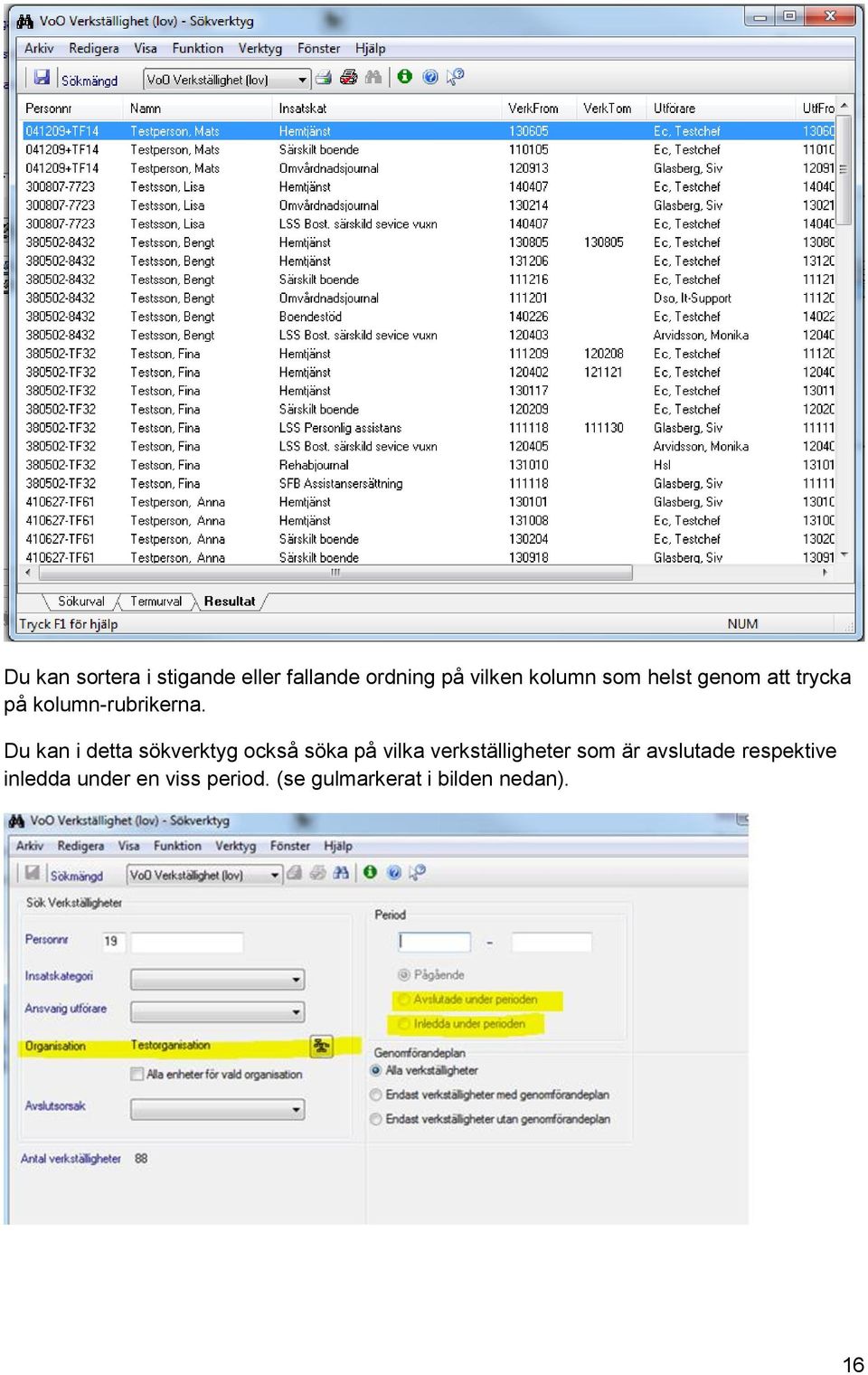Click the blue help icon in search form window
The width and height of the screenshot is (868, 1375).
[x=394, y=872]
